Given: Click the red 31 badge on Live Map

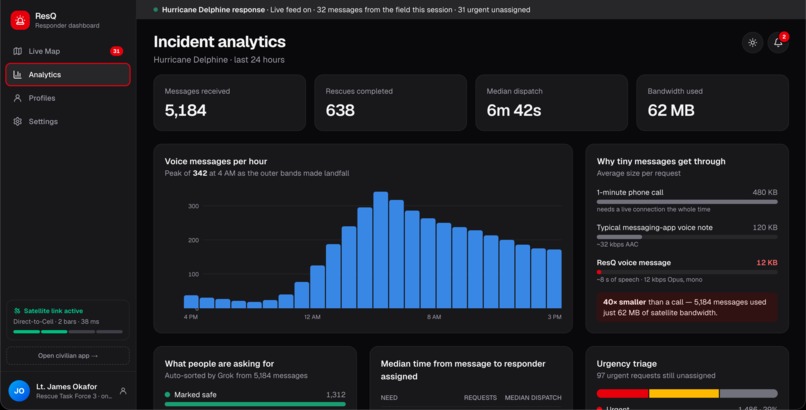Looking at the screenshot, I should point(116,51).
